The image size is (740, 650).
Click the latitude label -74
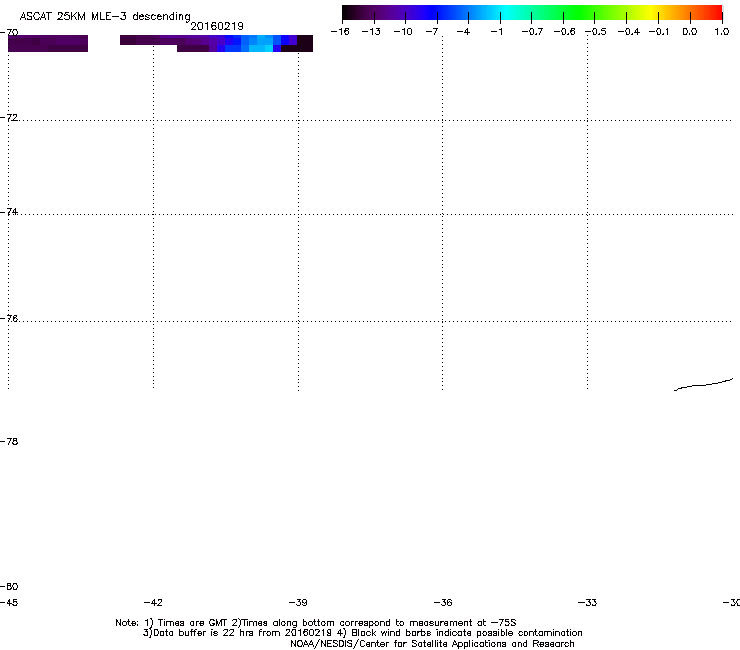[x=9, y=211]
